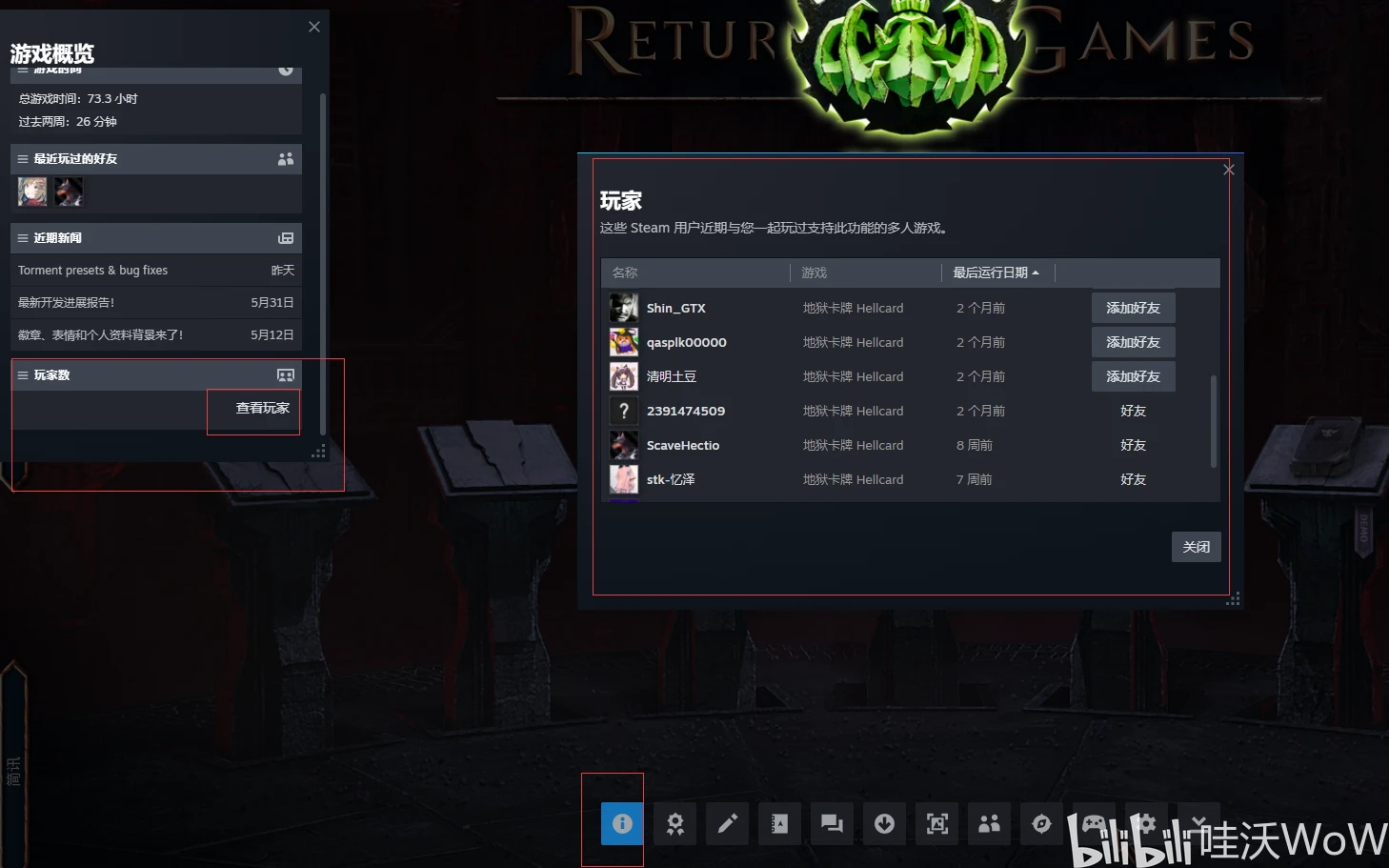Select player name qasplk00000

pyautogui.click(x=687, y=342)
